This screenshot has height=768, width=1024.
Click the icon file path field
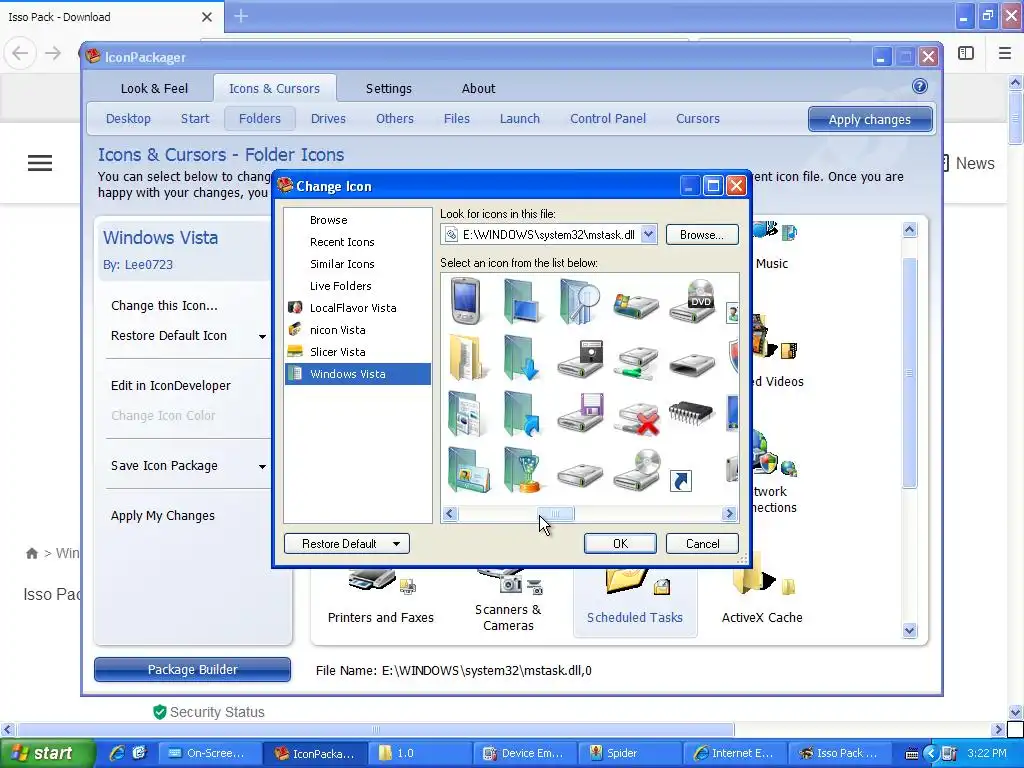coord(549,234)
